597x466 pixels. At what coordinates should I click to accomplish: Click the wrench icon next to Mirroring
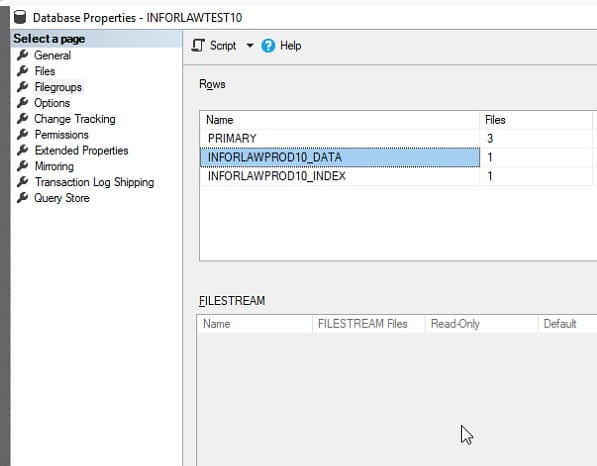tap(22, 166)
